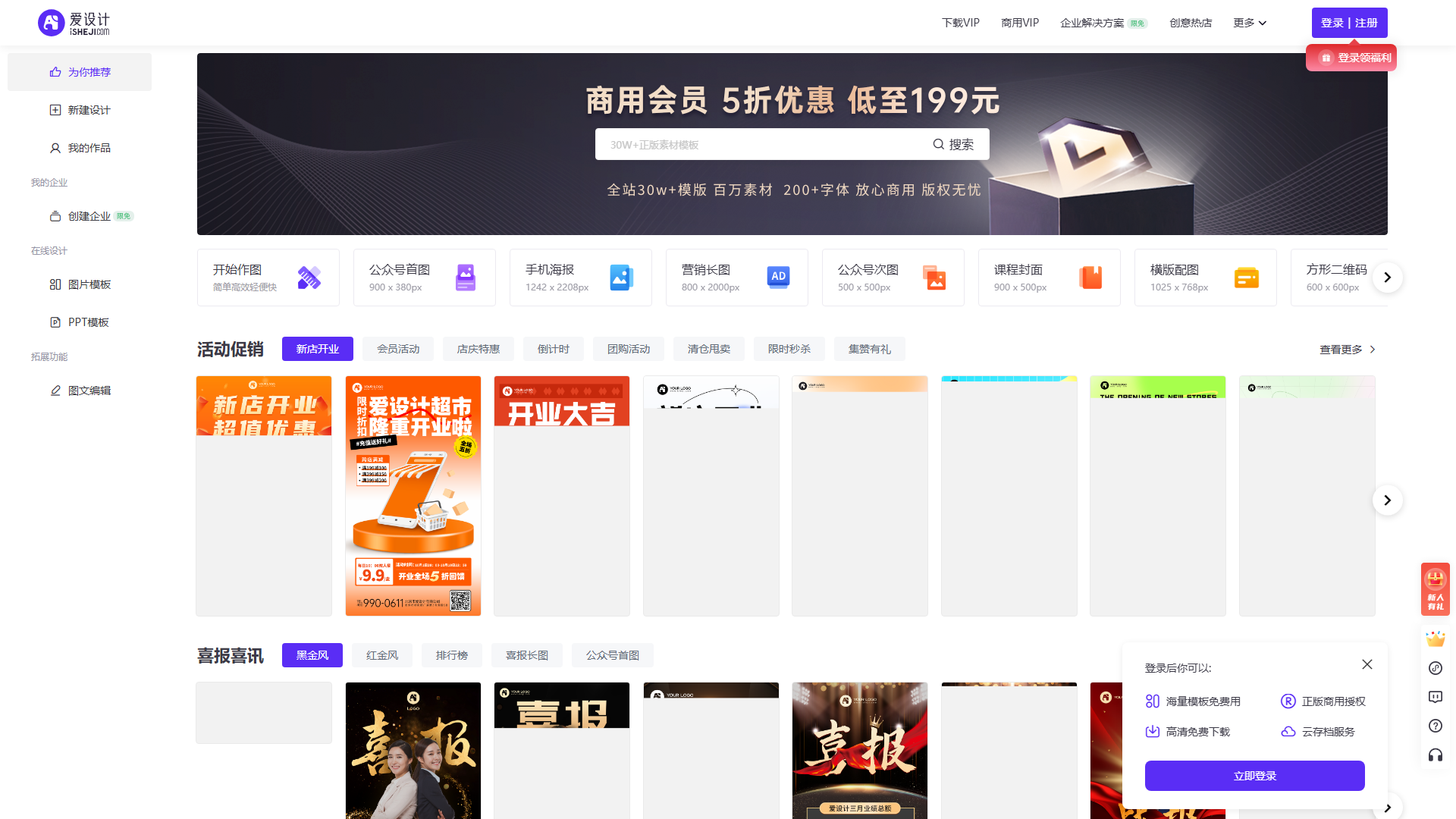Click the 搜索 magnifier button
This screenshot has height=819, width=1456.
point(954,144)
